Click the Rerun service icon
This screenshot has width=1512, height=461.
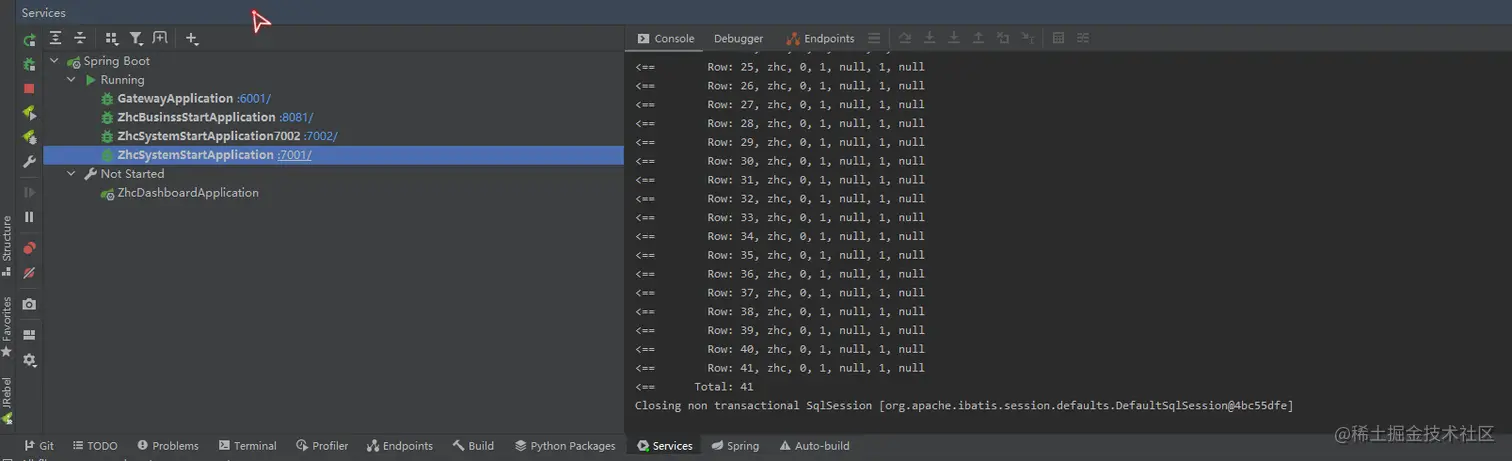[x=29, y=40]
